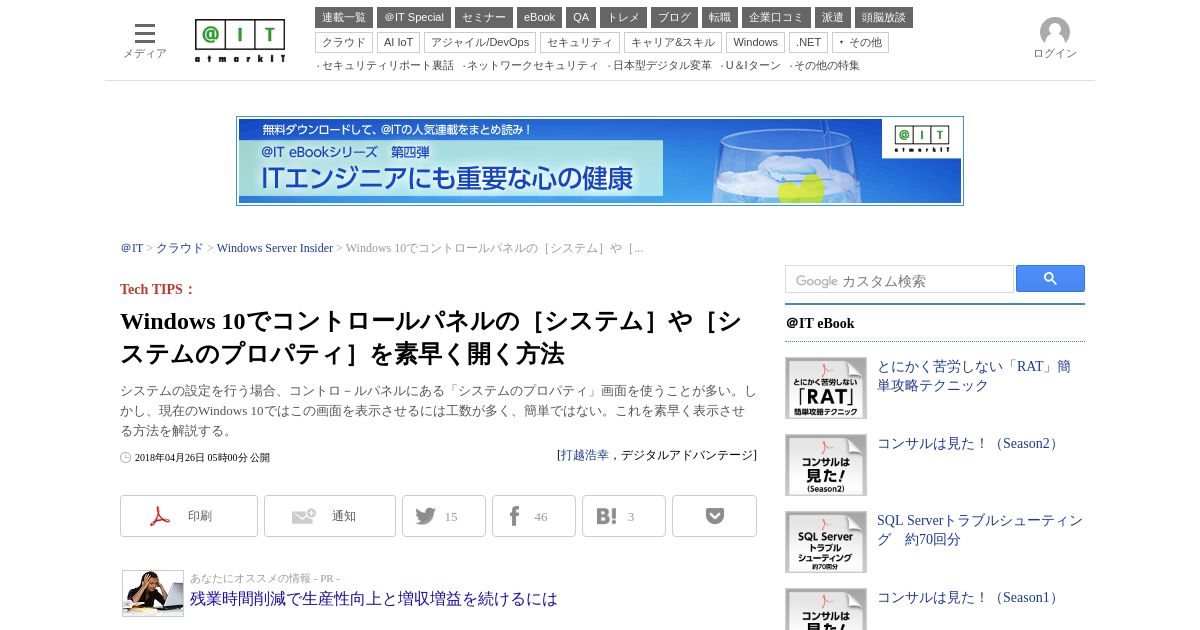This screenshot has height=630, width=1200.
Task: Print article with the 印刷 PDF icon
Action: point(189,516)
